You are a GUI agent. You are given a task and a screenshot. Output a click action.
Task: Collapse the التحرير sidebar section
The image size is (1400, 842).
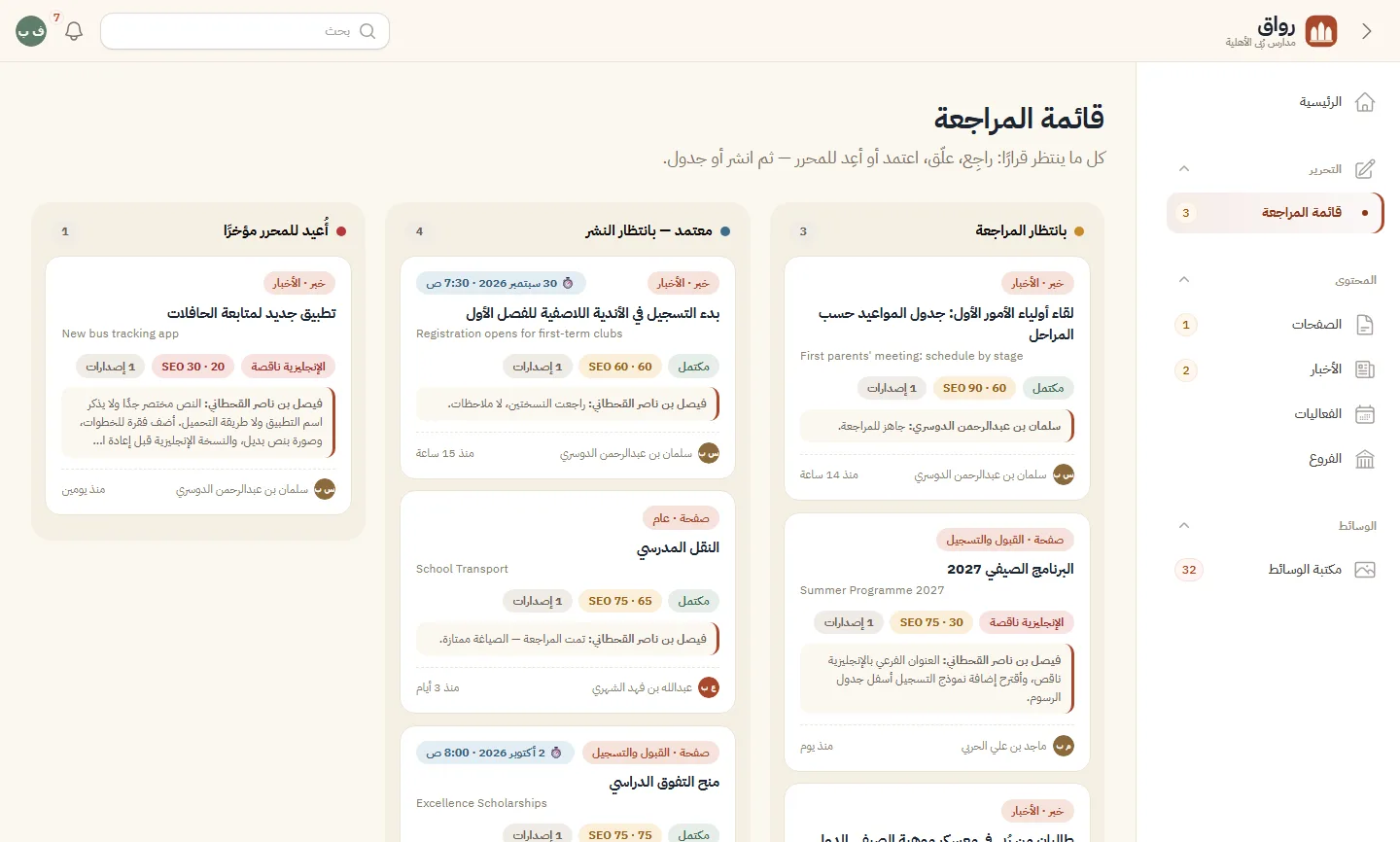point(1184,169)
